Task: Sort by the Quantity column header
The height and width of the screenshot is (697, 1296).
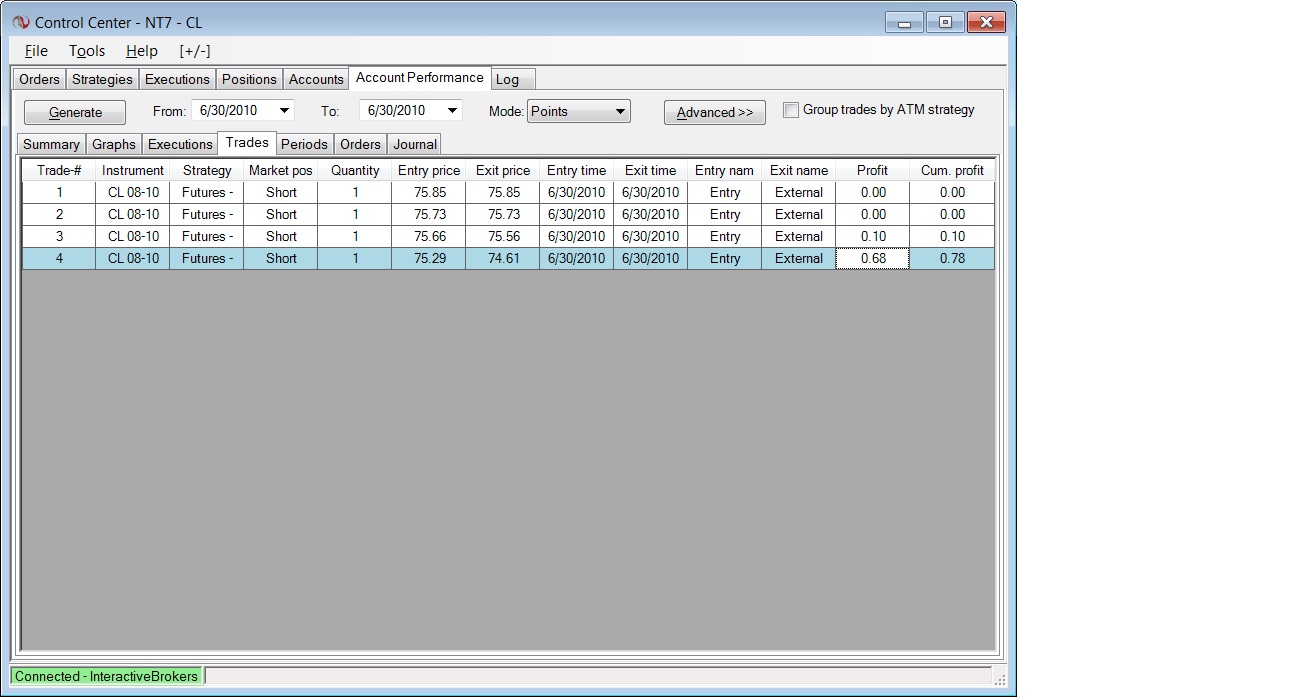Action: click(x=355, y=170)
